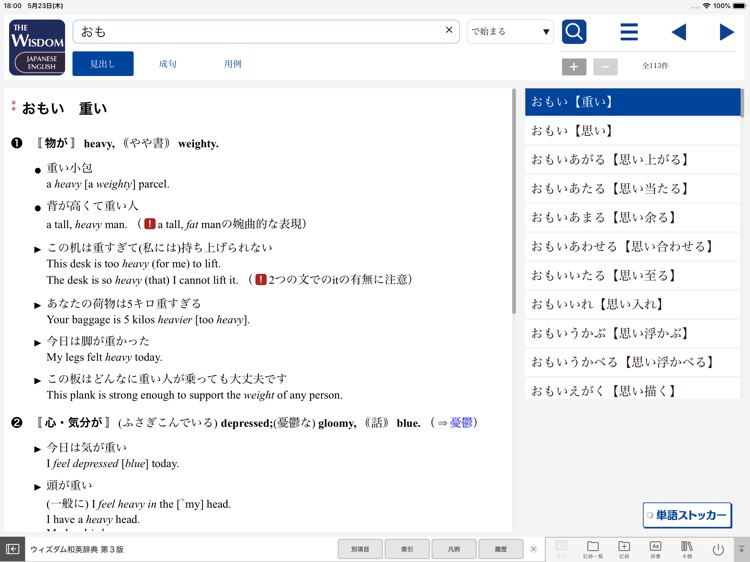750x562 pixels.
Task: Select おもいうかぶ【思い浮かぶ】 entry
Action: 632,333
